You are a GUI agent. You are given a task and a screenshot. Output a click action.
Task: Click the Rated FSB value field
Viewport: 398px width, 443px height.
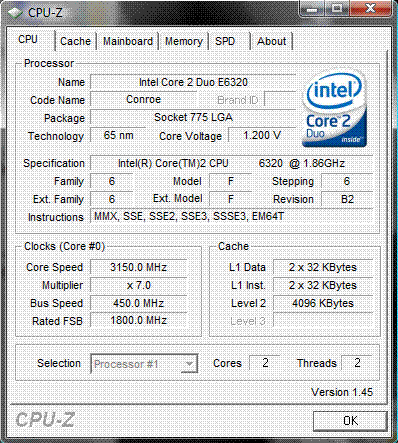[139, 321]
